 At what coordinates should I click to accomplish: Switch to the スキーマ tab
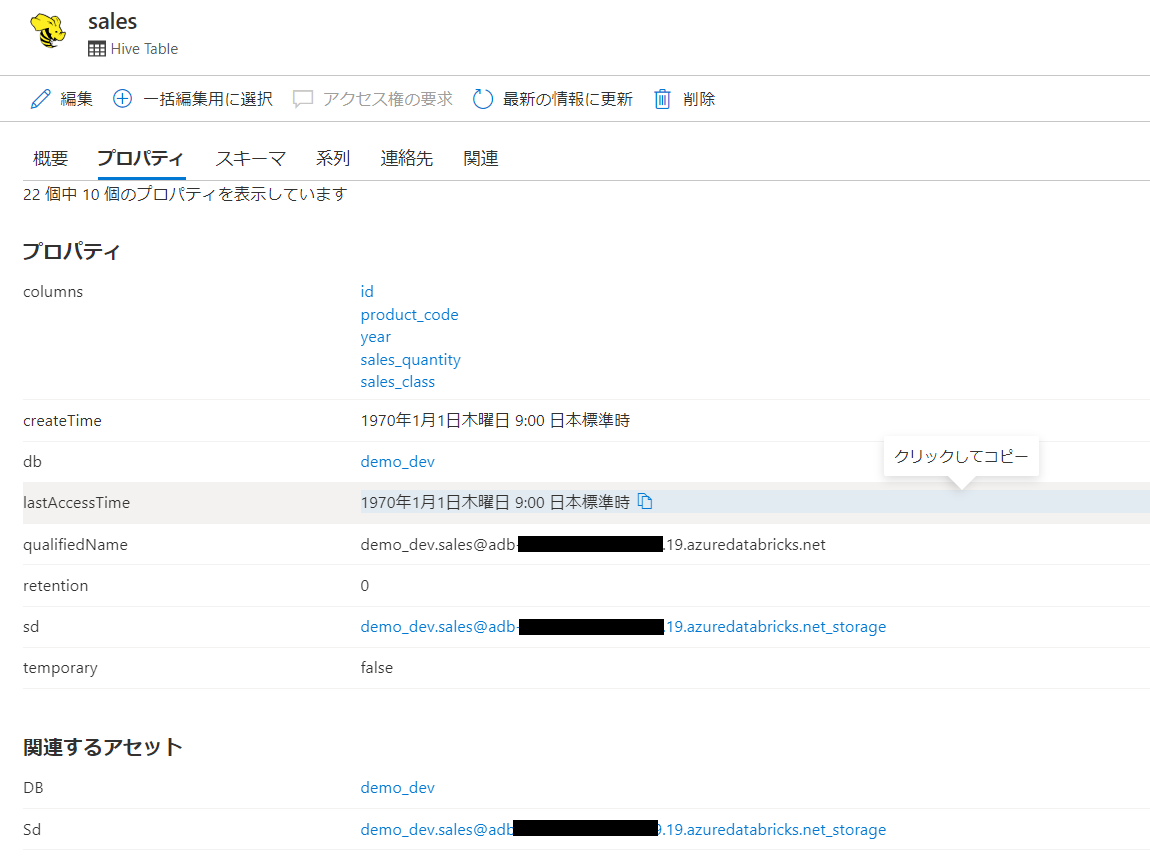[250, 158]
